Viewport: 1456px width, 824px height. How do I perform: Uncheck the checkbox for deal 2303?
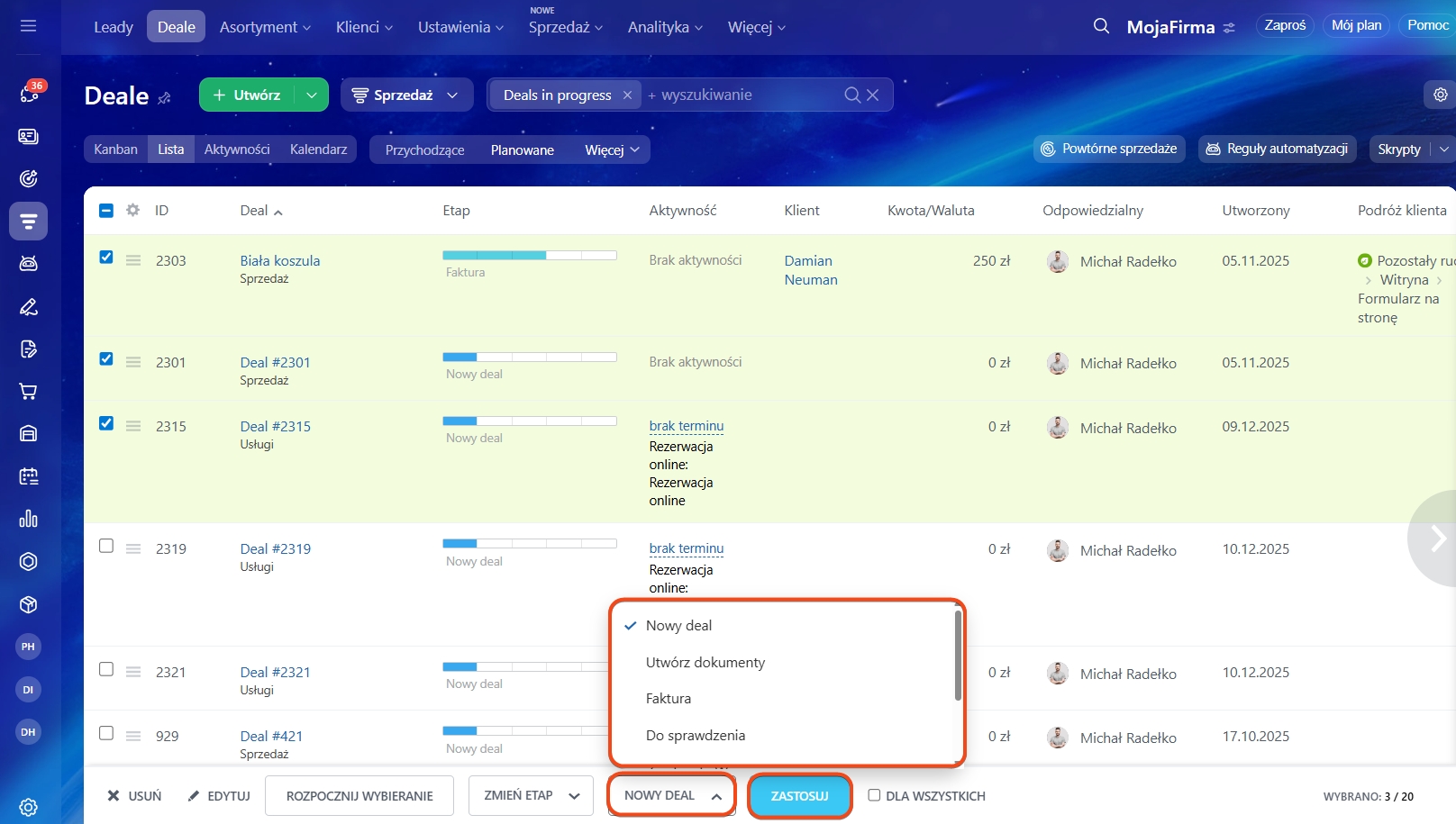[x=106, y=258]
